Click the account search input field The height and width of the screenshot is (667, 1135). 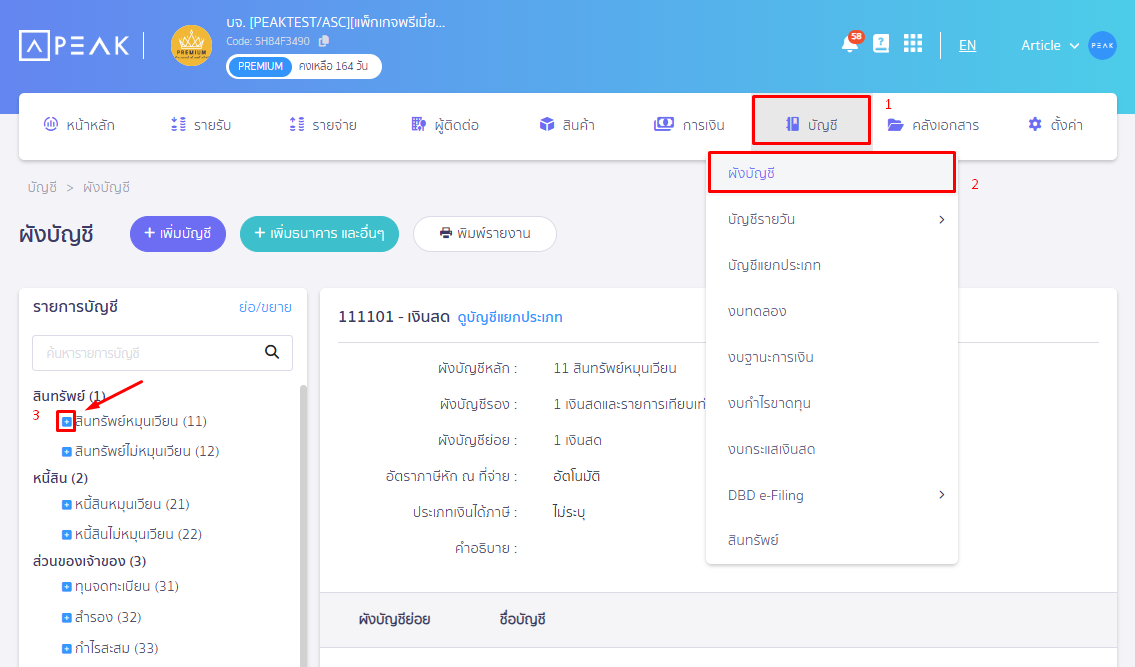[x=146, y=353]
